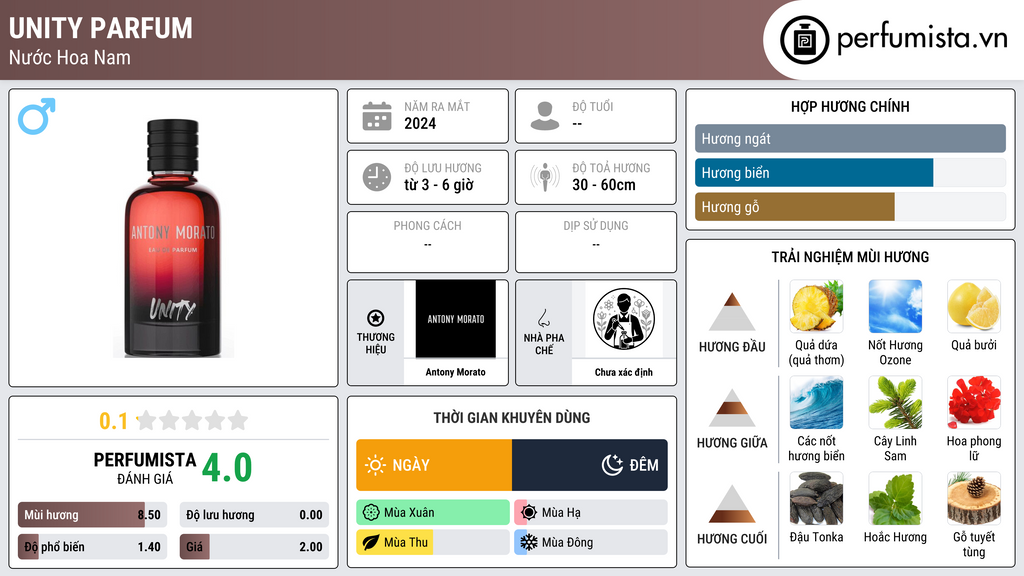Click the Hương đầu pyramid icon
This screenshot has width=1024, height=576.
click(x=732, y=312)
